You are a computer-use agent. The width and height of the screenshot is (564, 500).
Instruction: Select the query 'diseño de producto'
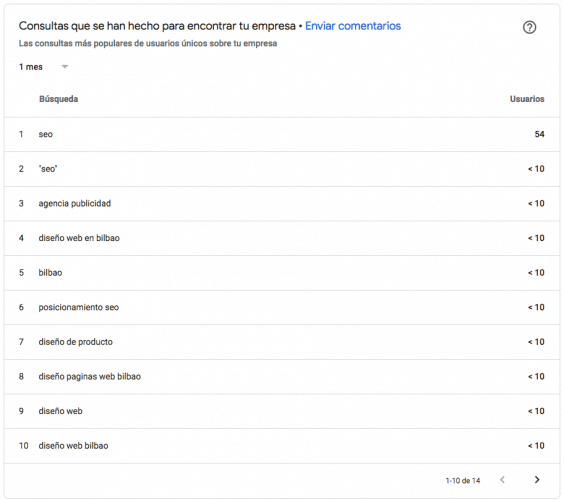click(76, 342)
